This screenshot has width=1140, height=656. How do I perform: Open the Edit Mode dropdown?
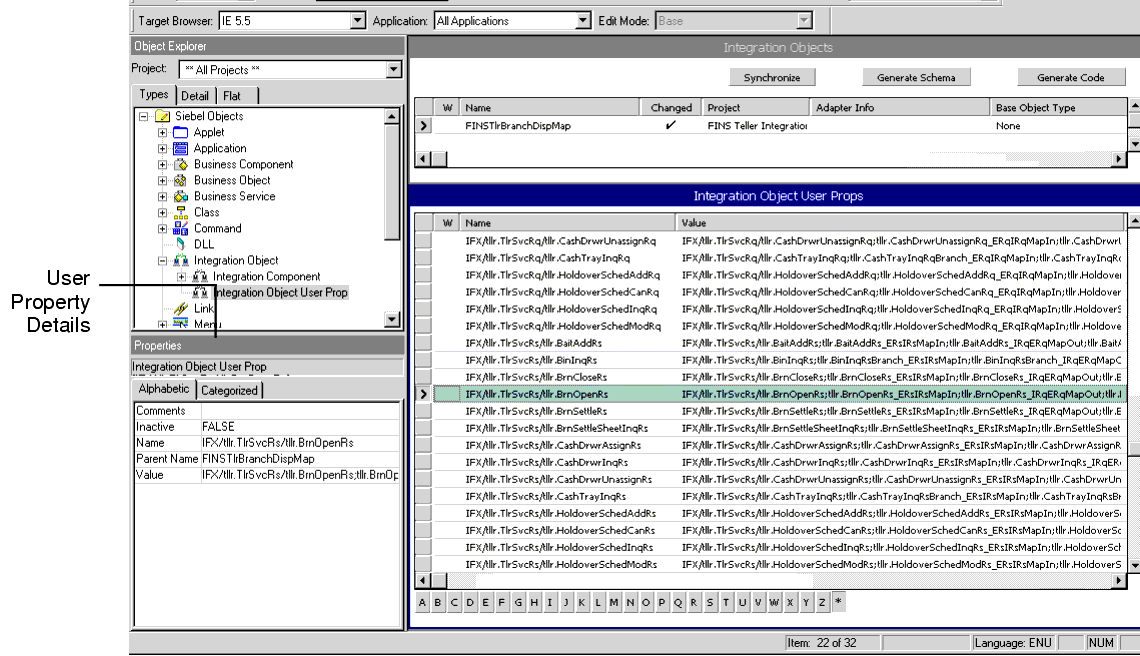[803, 20]
